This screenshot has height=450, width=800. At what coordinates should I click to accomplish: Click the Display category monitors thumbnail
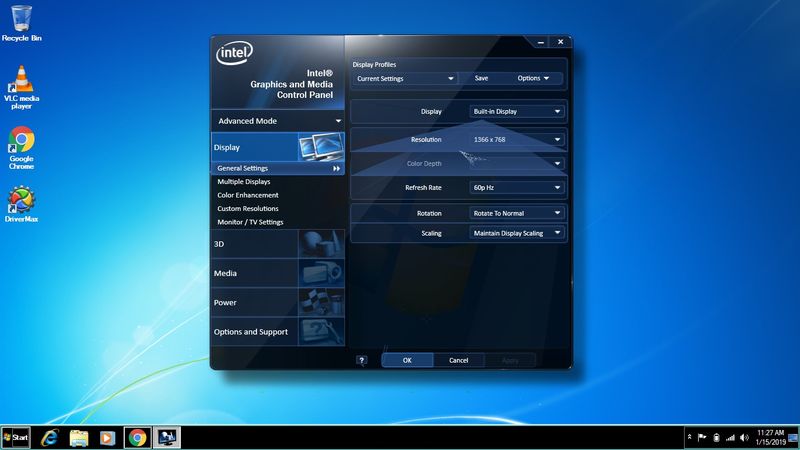pyautogui.click(x=321, y=147)
